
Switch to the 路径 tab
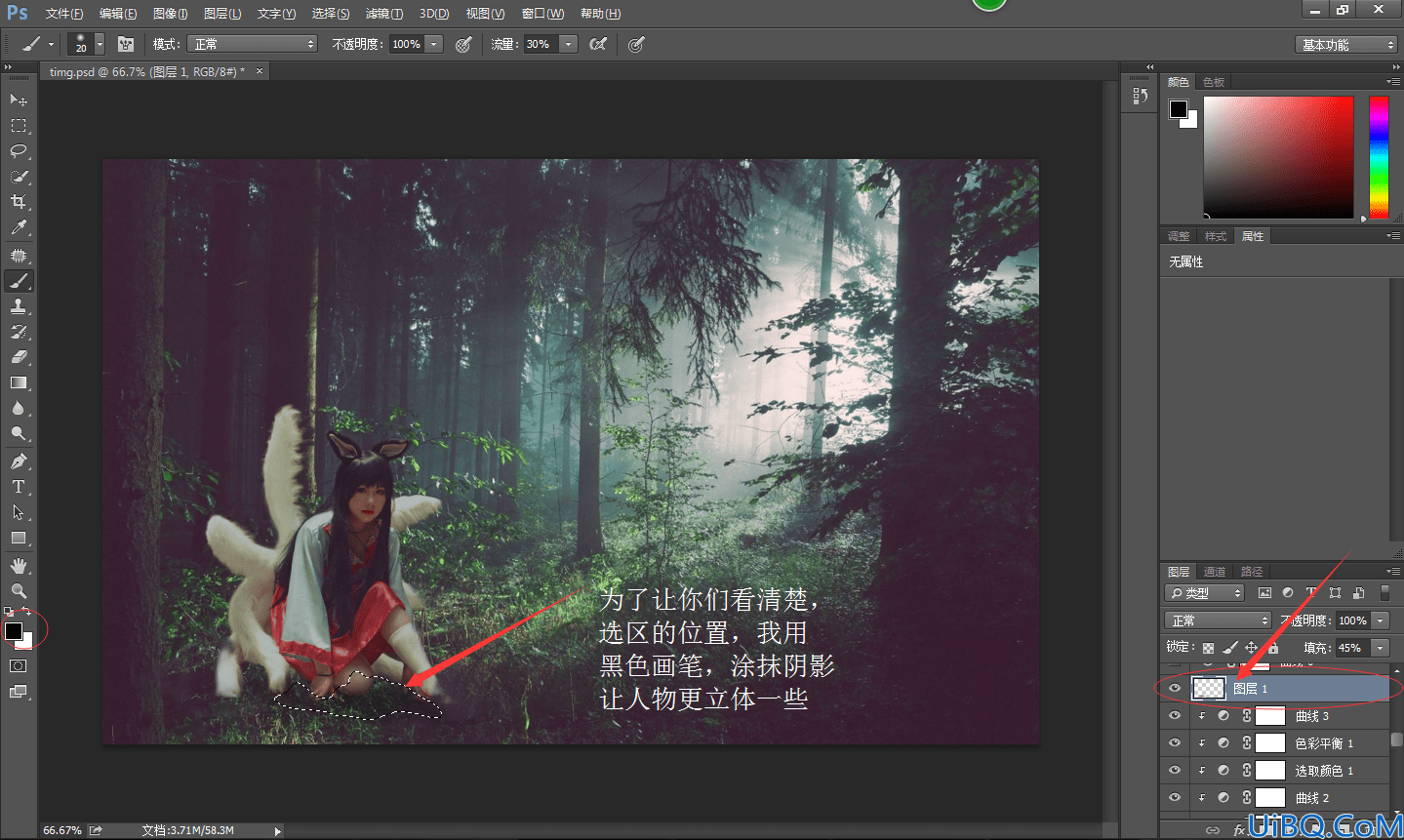click(1252, 572)
